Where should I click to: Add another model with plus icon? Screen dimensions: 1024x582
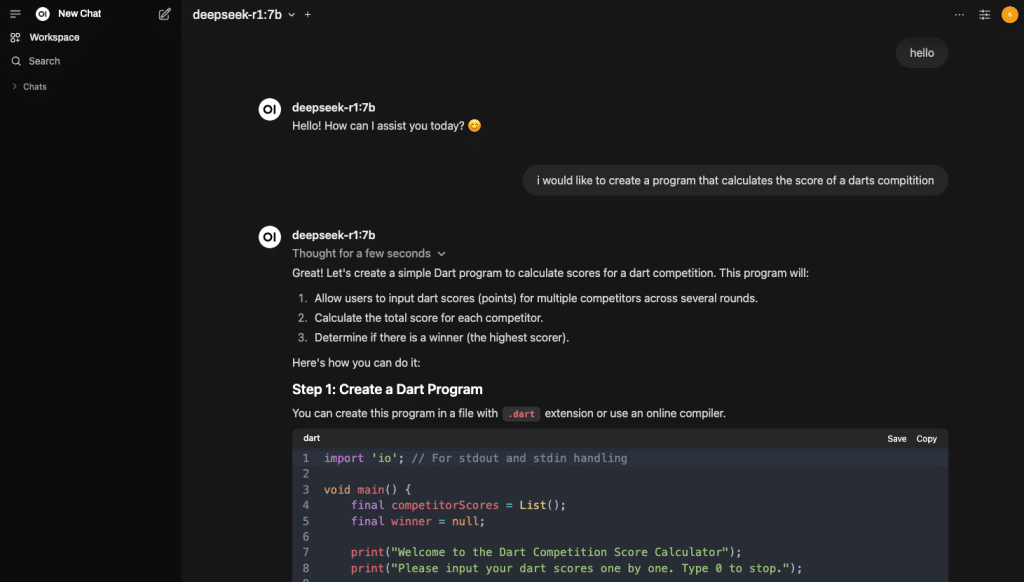[x=308, y=14]
